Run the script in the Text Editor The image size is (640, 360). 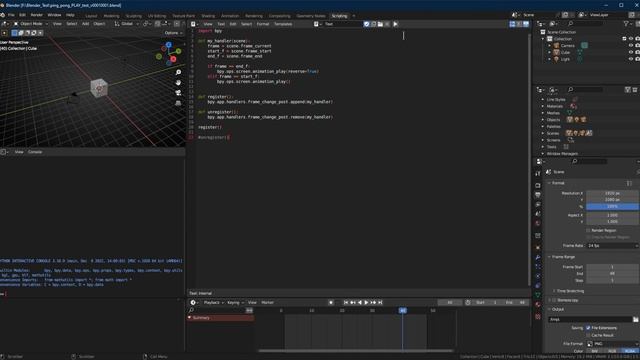(x=395, y=24)
